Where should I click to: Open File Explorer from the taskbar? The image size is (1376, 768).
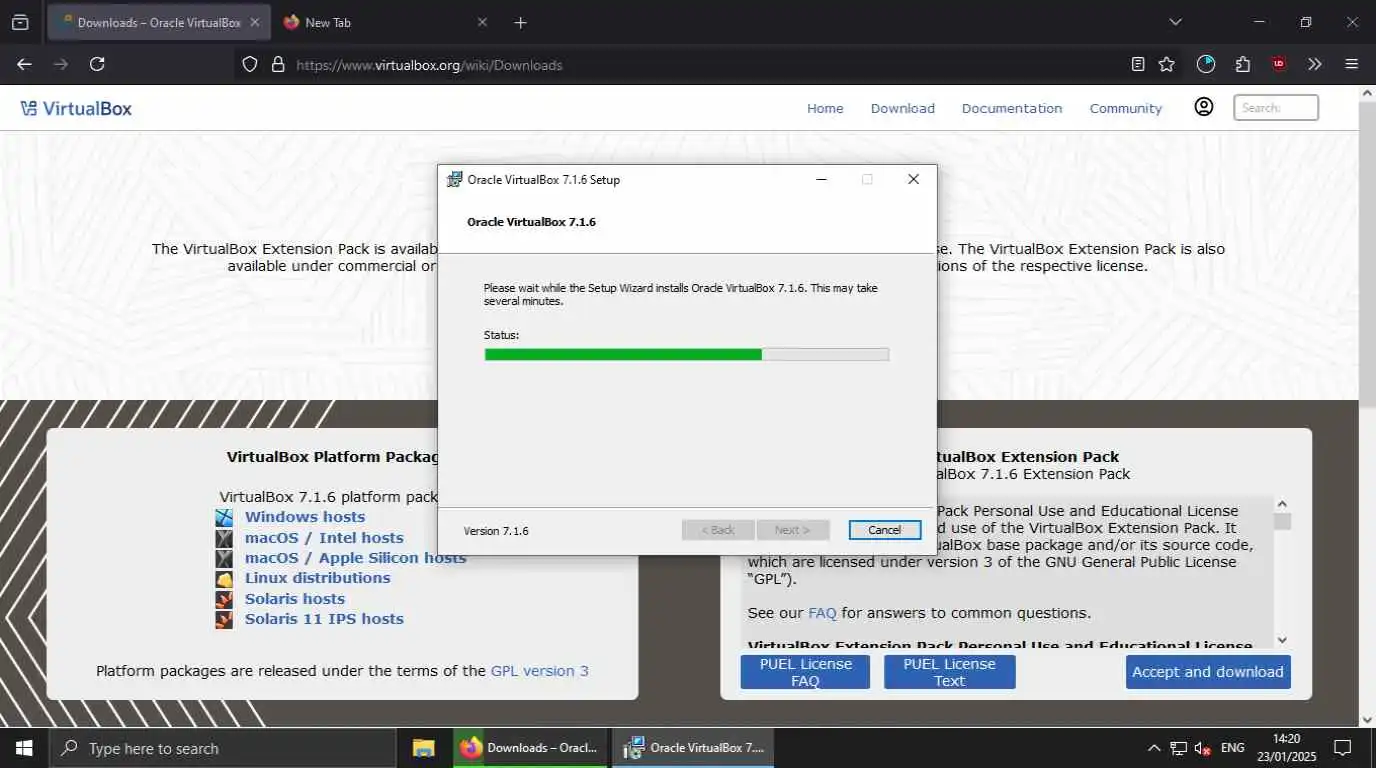coord(424,748)
